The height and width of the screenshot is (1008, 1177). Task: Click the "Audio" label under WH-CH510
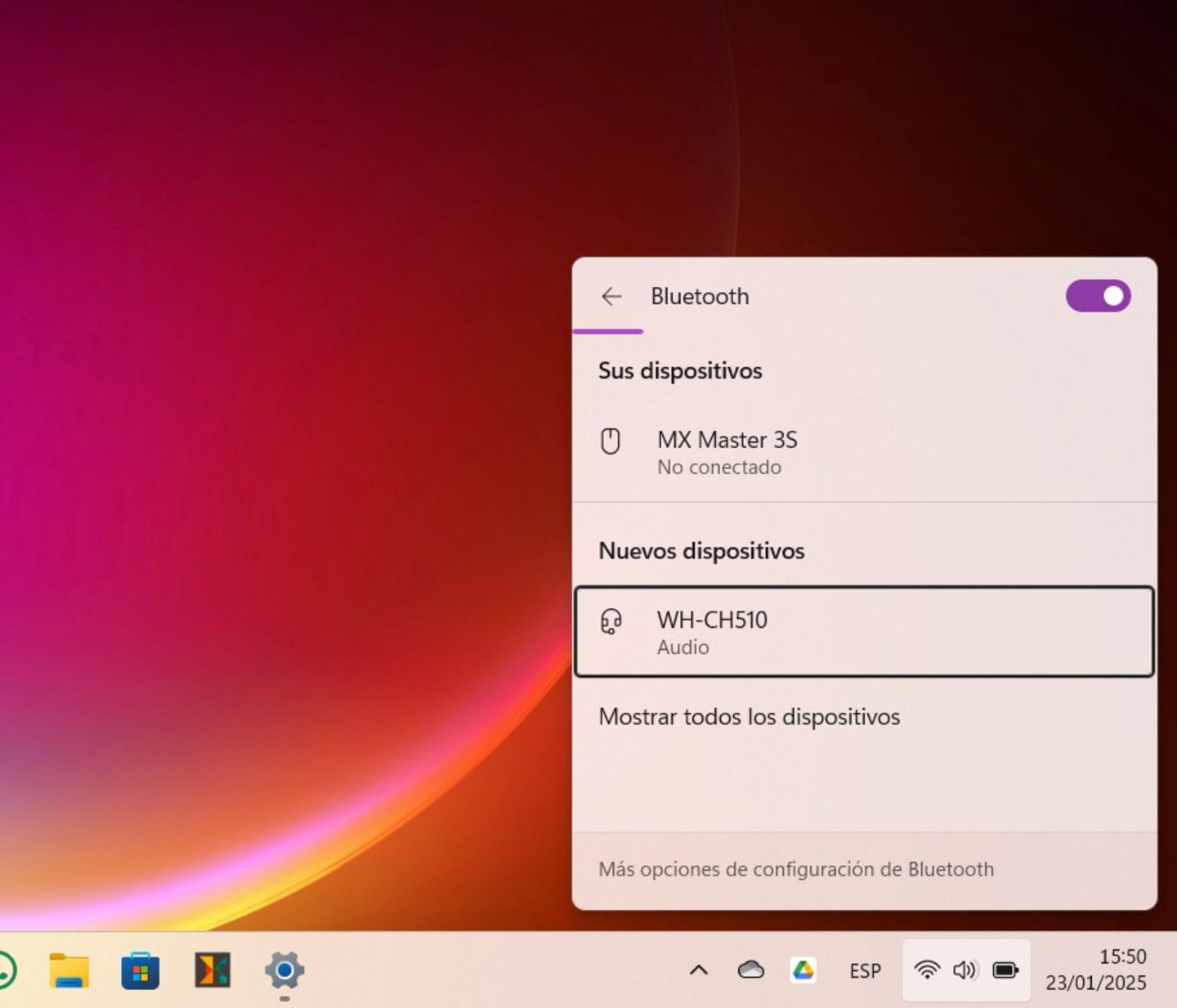coord(683,647)
